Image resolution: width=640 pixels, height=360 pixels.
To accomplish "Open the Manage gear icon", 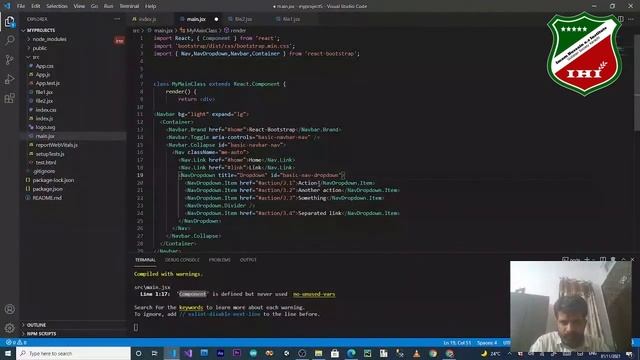I will [x=9, y=328].
